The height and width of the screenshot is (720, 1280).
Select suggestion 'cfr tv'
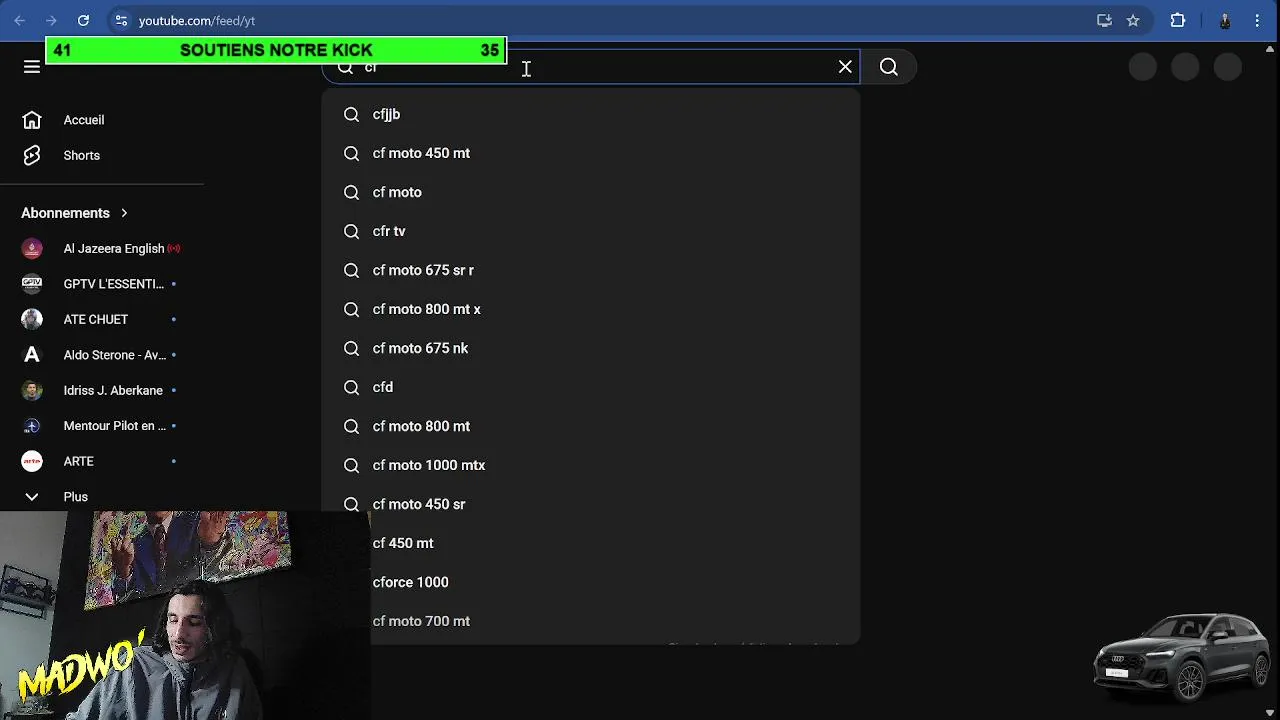(590, 231)
